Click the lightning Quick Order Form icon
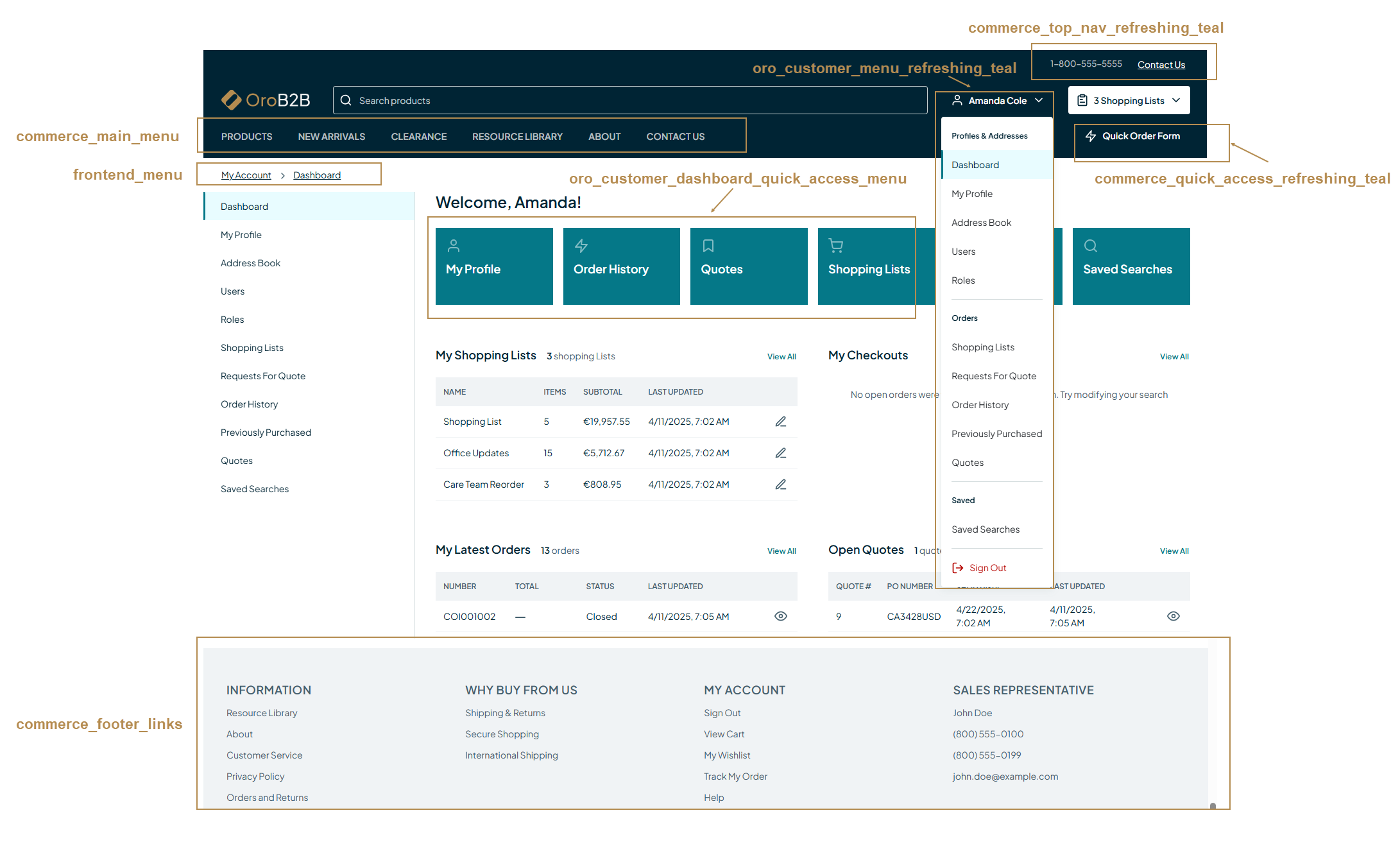Viewport: 1400px width, 858px height. [1091, 136]
